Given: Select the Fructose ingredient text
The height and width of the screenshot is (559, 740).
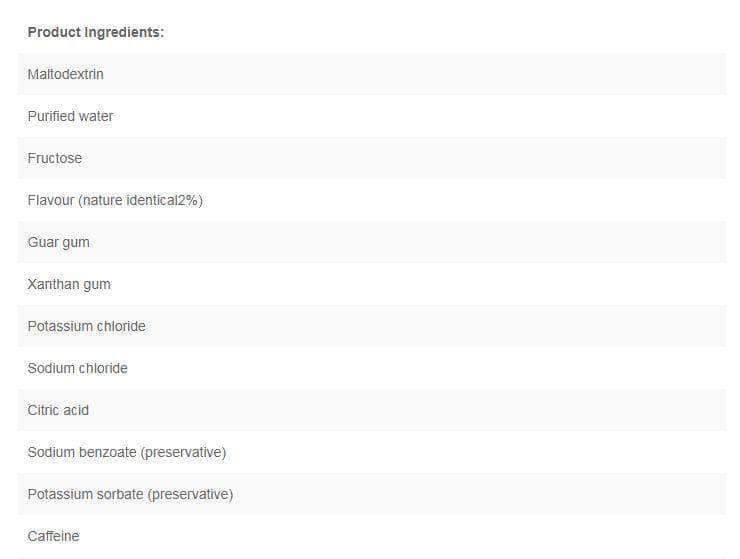Looking at the screenshot, I should tap(55, 158).
